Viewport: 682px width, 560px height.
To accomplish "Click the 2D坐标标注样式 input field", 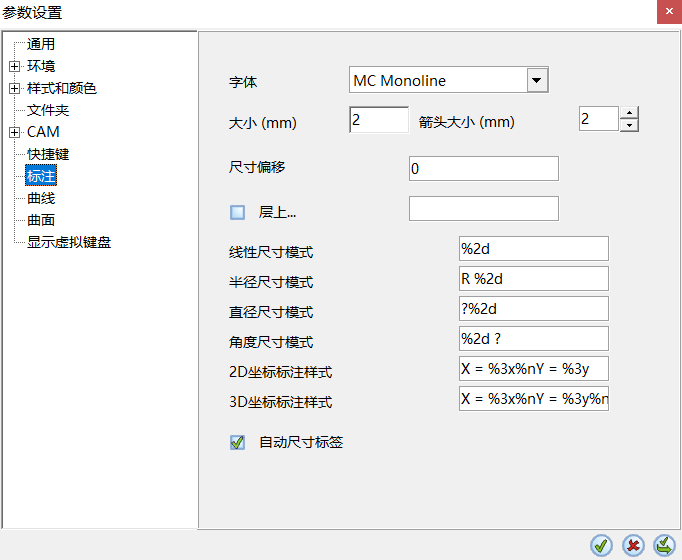I will [534, 369].
